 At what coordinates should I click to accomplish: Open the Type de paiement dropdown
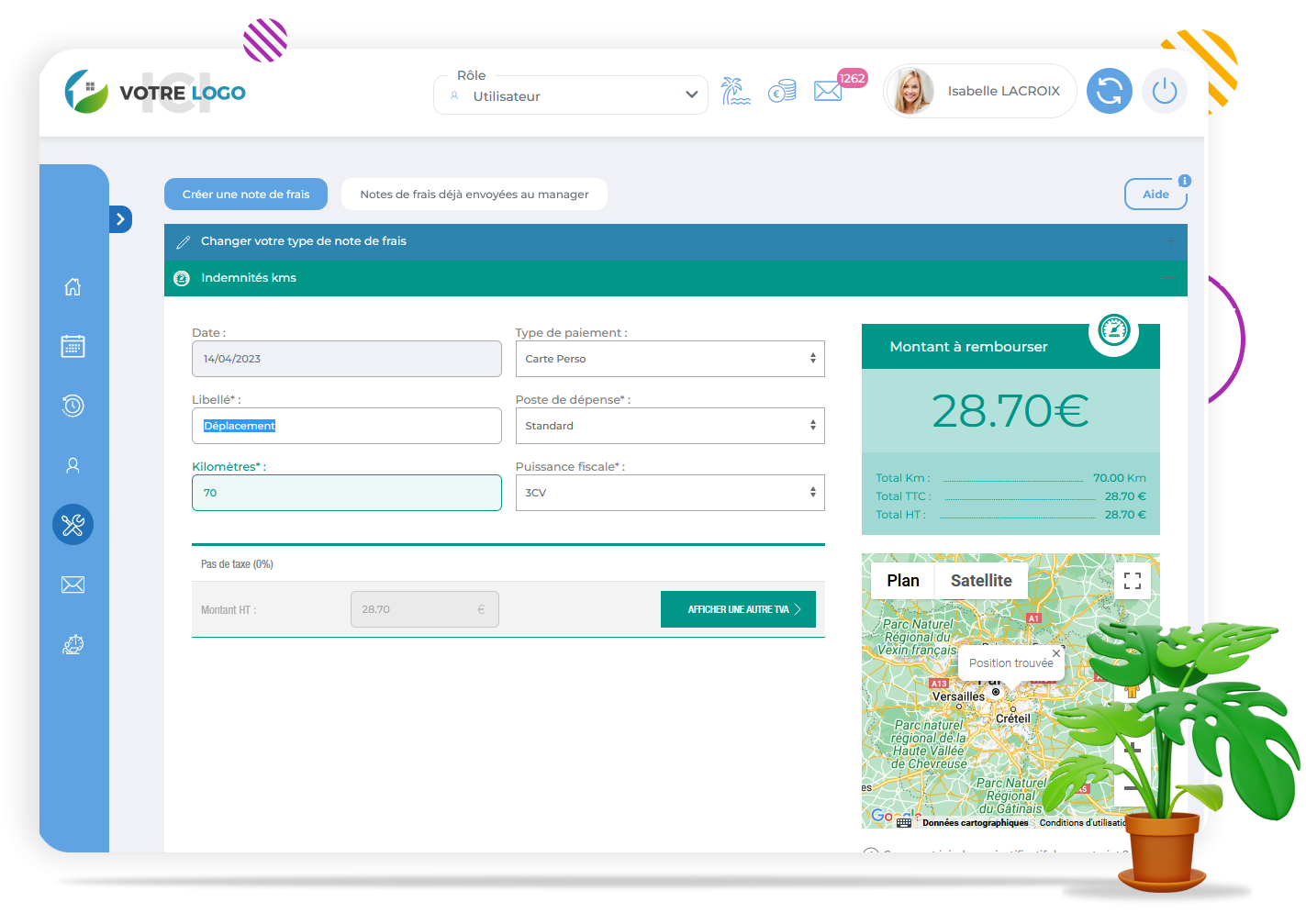pyautogui.click(x=669, y=359)
